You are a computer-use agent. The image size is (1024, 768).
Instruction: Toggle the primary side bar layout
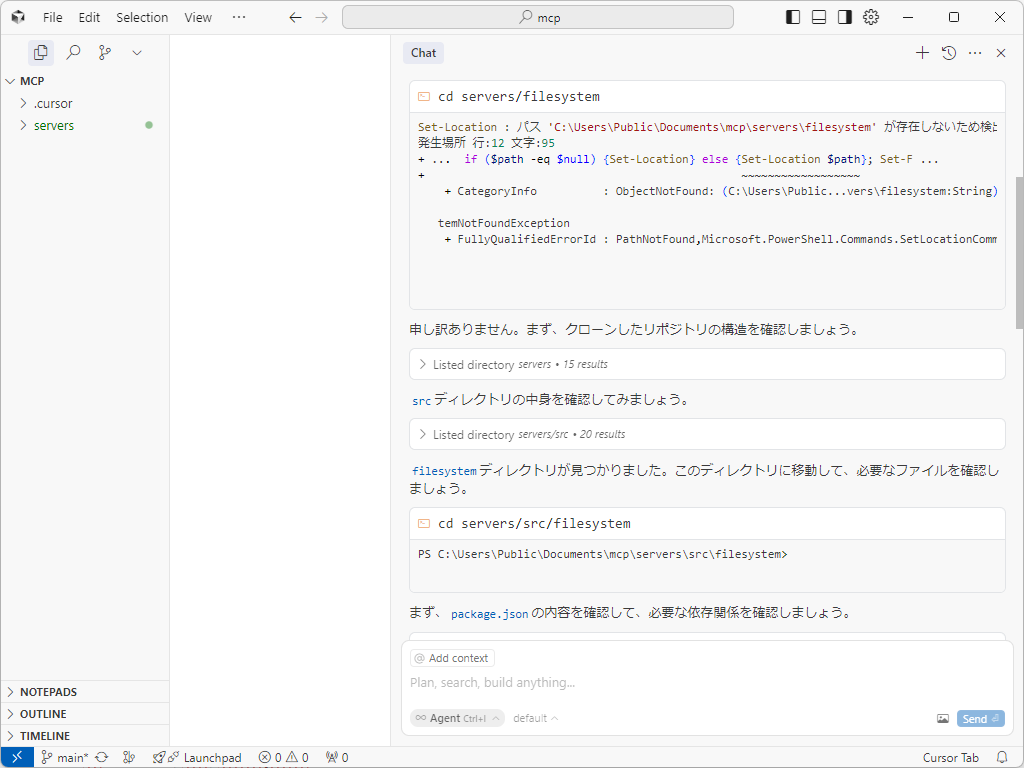[x=793, y=17]
